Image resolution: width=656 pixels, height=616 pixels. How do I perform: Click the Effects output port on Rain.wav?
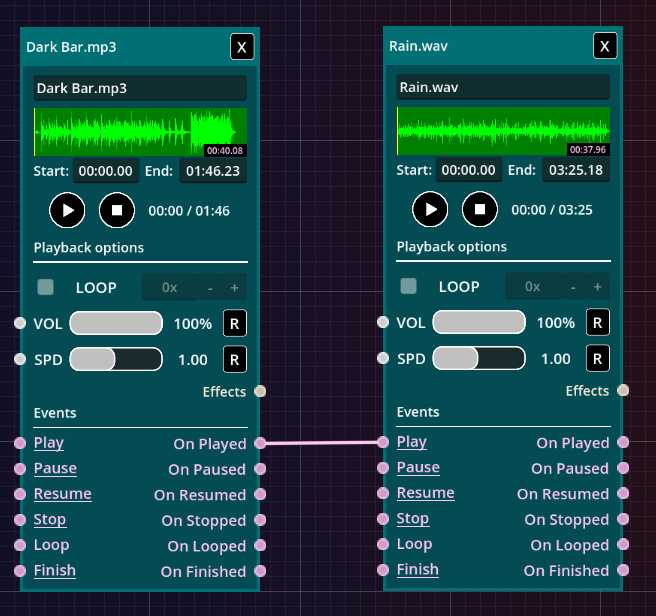pos(623,391)
